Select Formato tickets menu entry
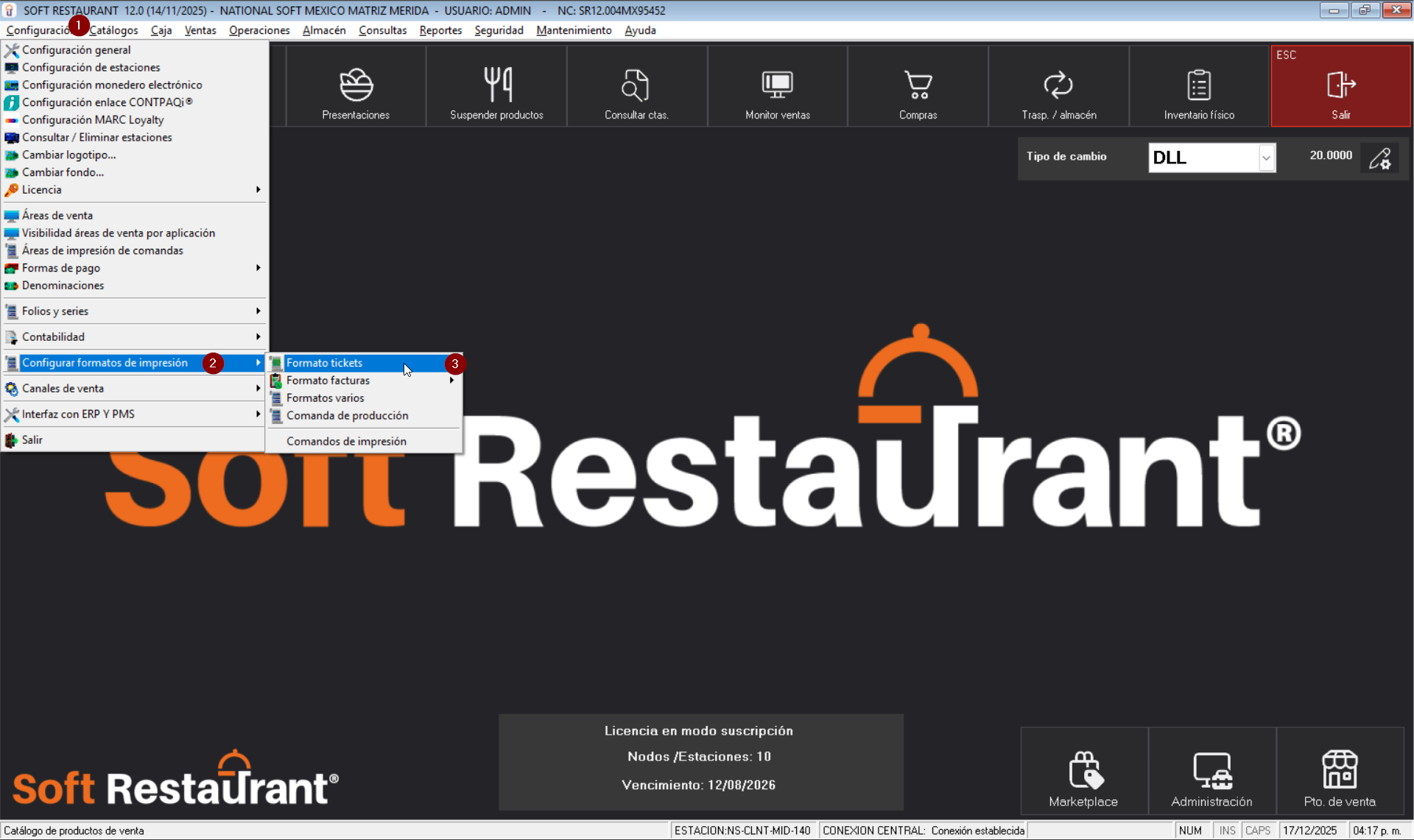Screen dimensions: 1414x840 coord(325,363)
